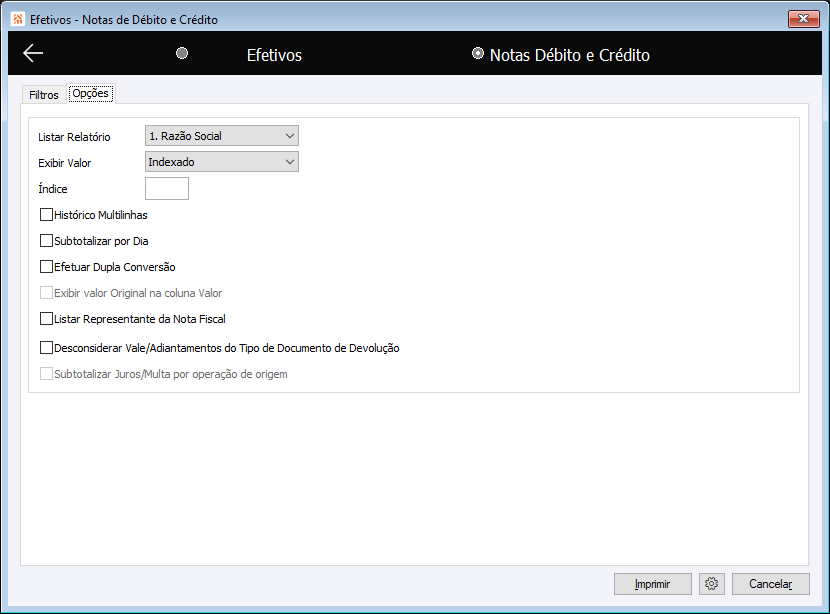Viewport: 830px width, 614px height.
Task: Switch to the Filtros tab
Action: (43, 95)
